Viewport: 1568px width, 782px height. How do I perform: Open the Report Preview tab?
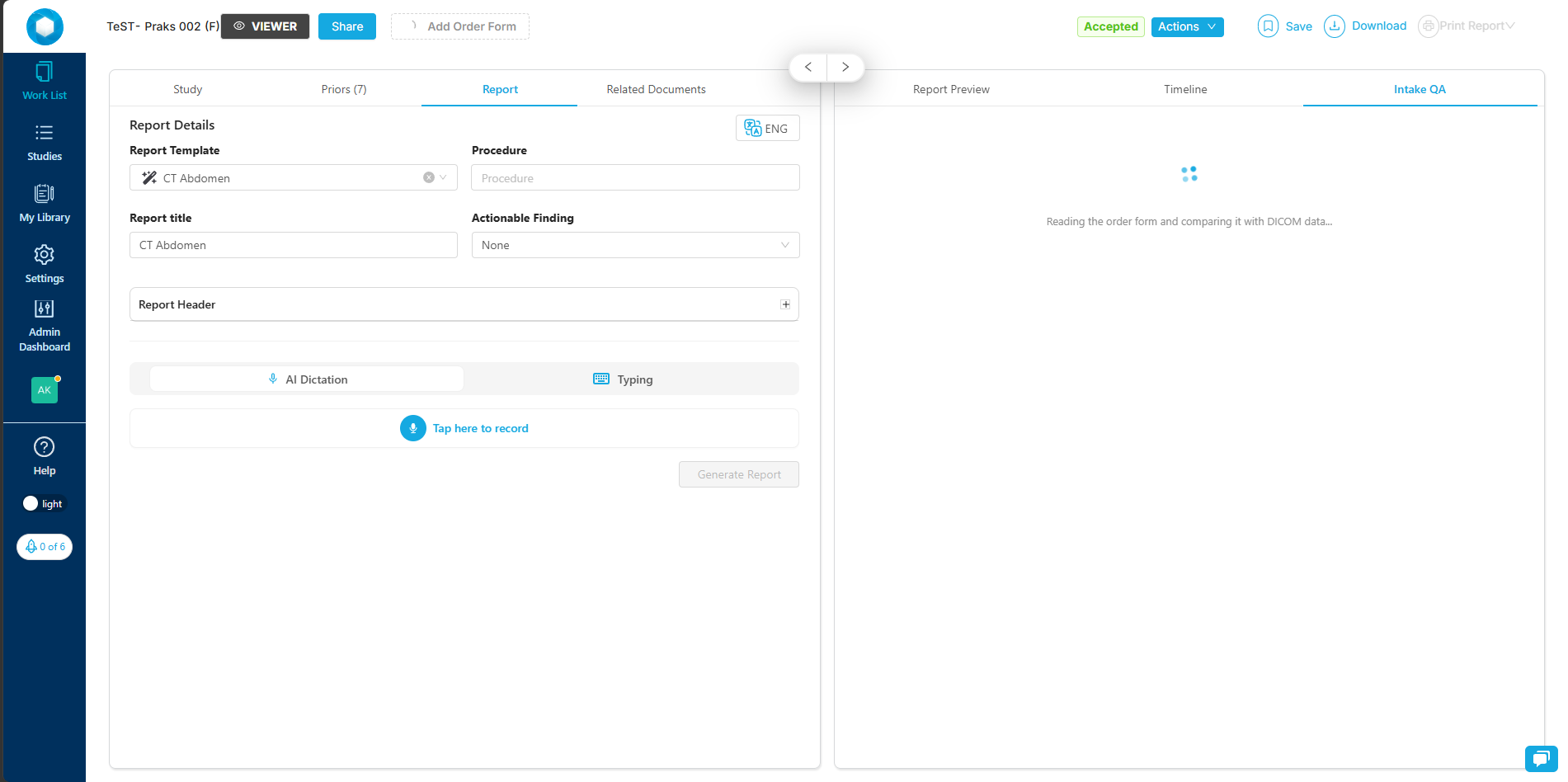coord(951,89)
